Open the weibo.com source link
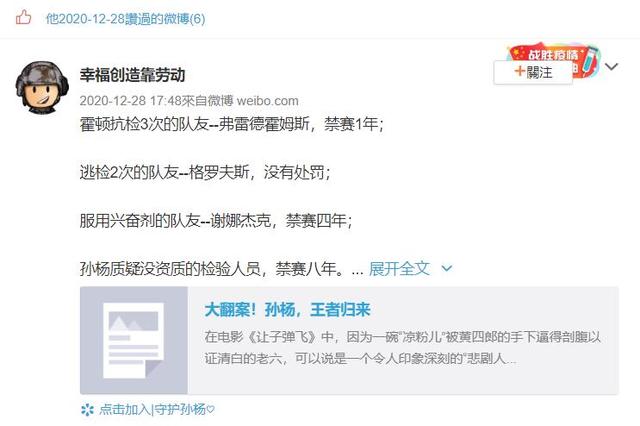Viewport: 640px width, 426px height. (267, 101)
